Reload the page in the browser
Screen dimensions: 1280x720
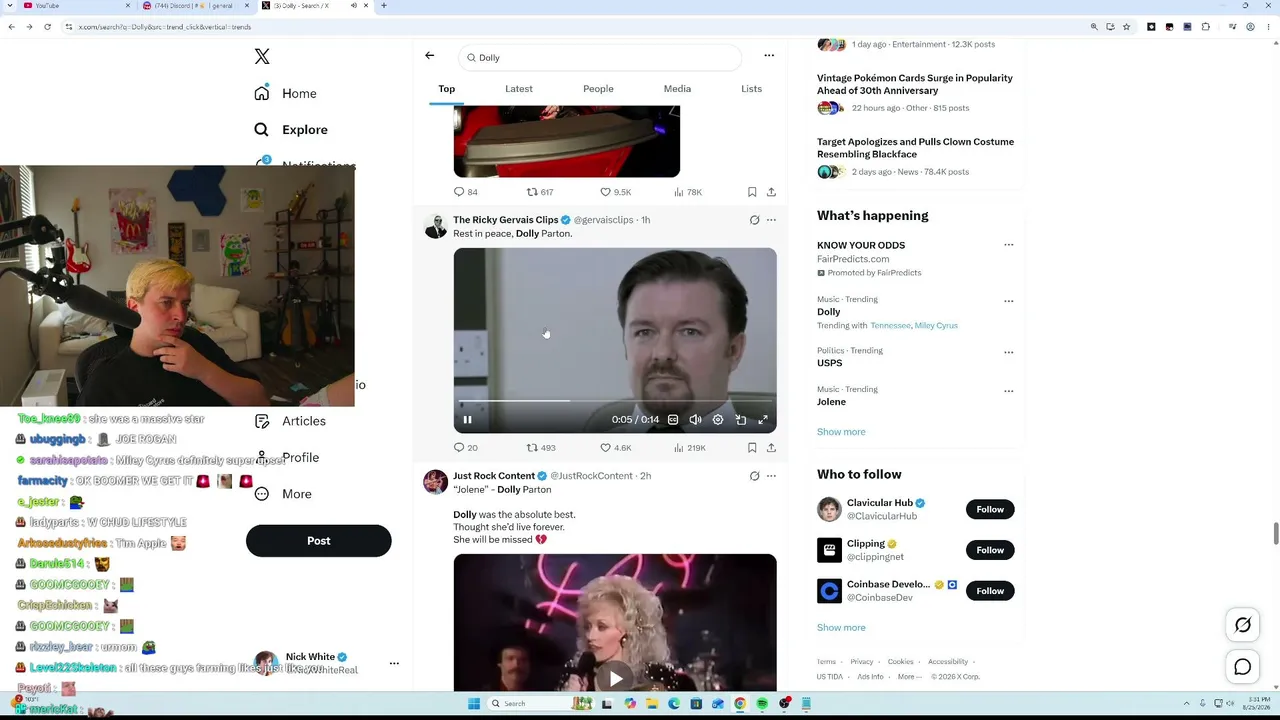pyautogui.click(x=47, y=27)
